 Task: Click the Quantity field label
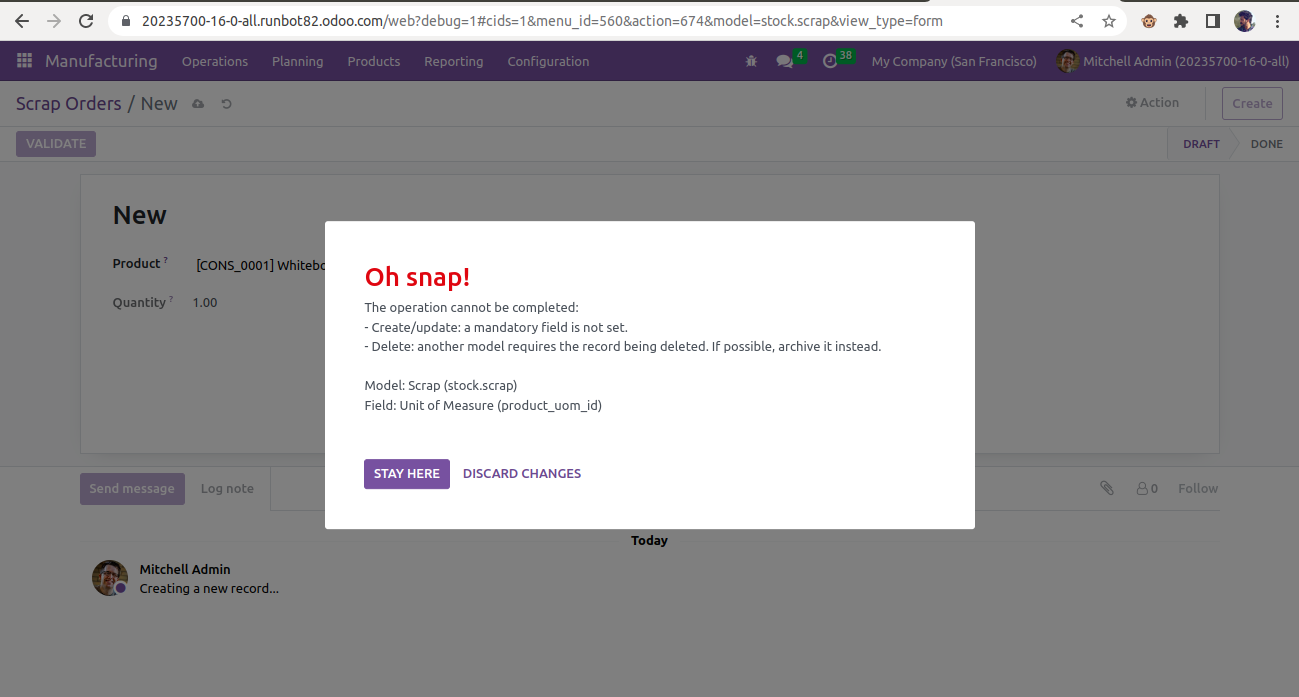point(139,302)
